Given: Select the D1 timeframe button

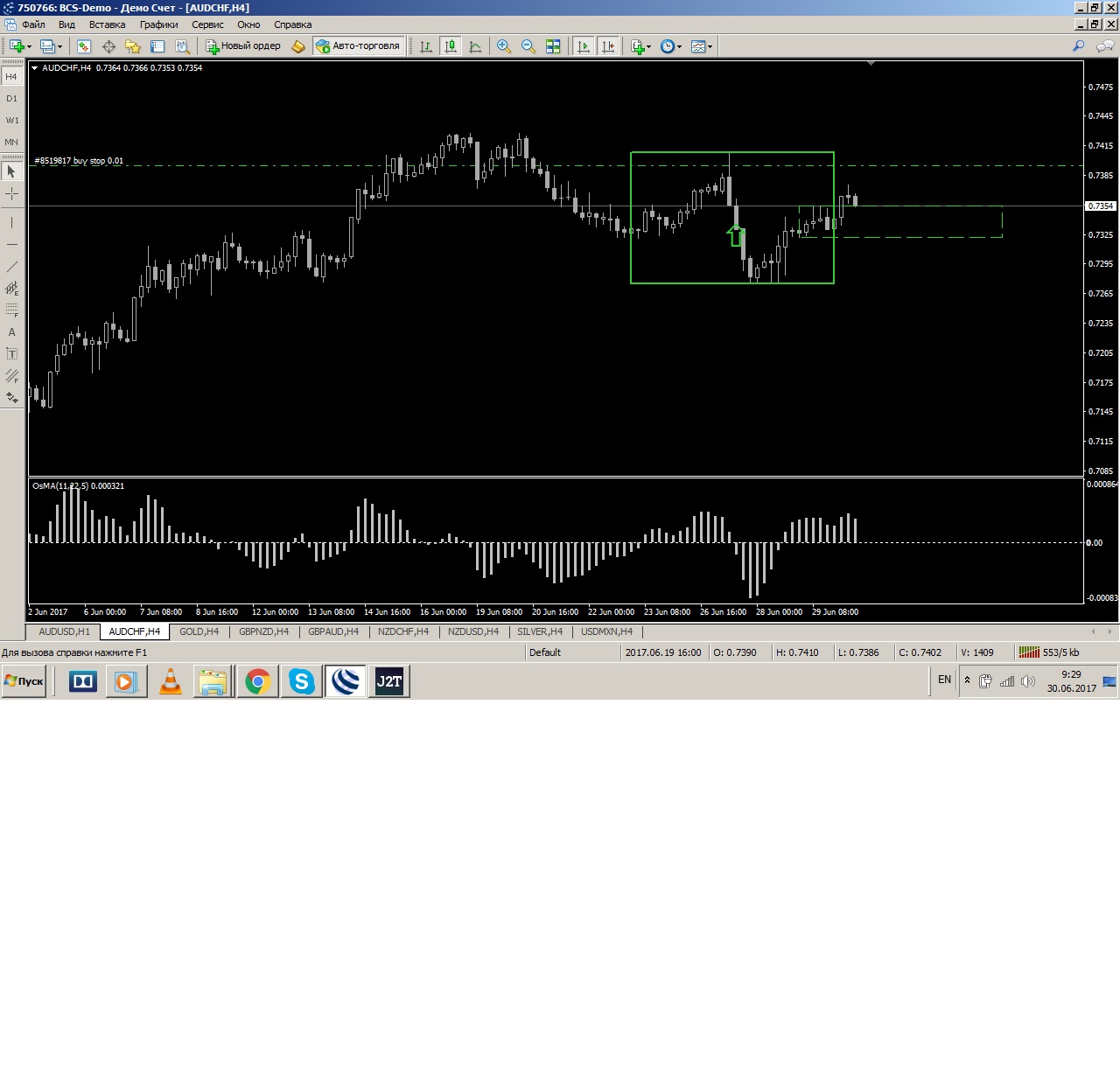Looking at the screenshot, I should coord(11,99).
